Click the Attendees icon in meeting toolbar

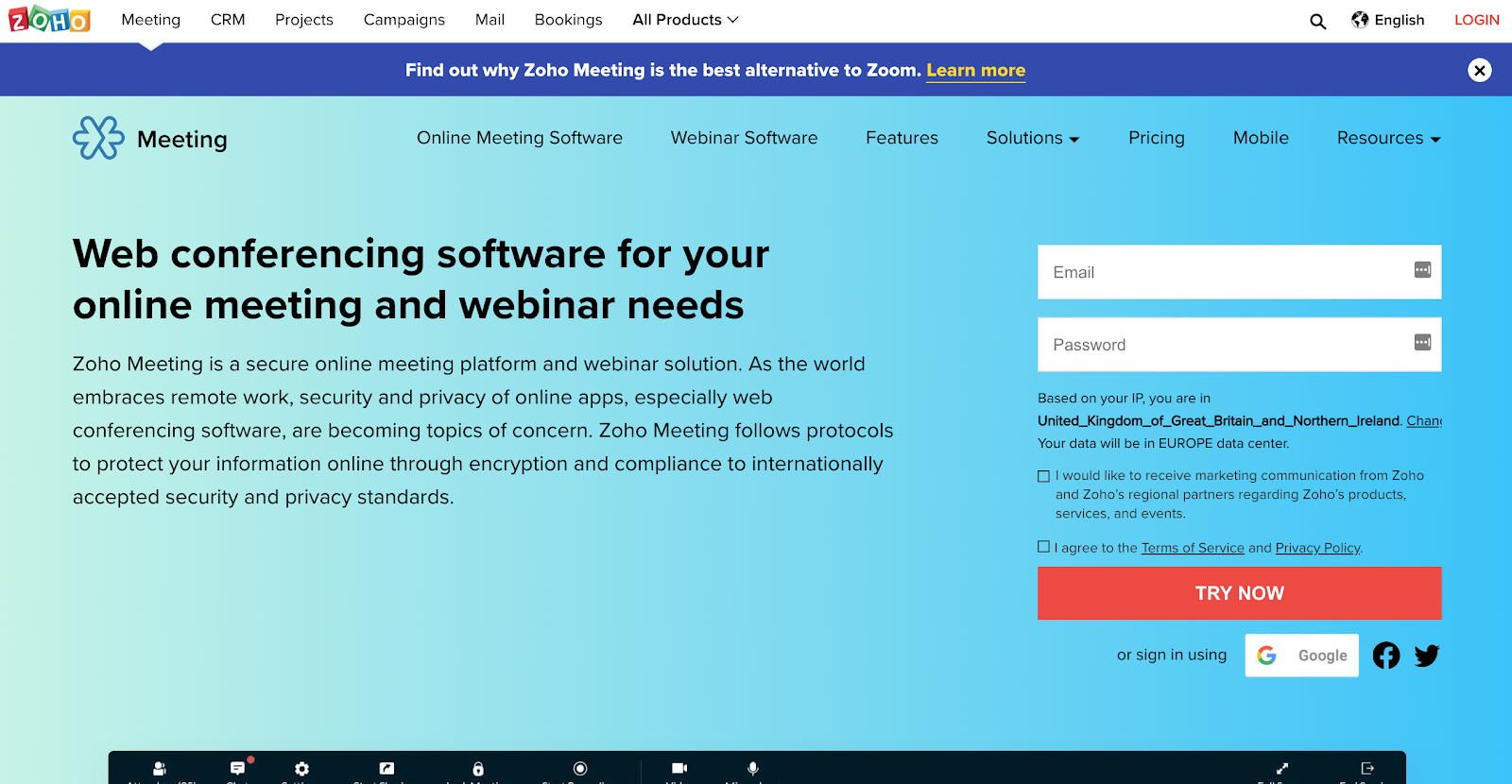tap(160, 769)
